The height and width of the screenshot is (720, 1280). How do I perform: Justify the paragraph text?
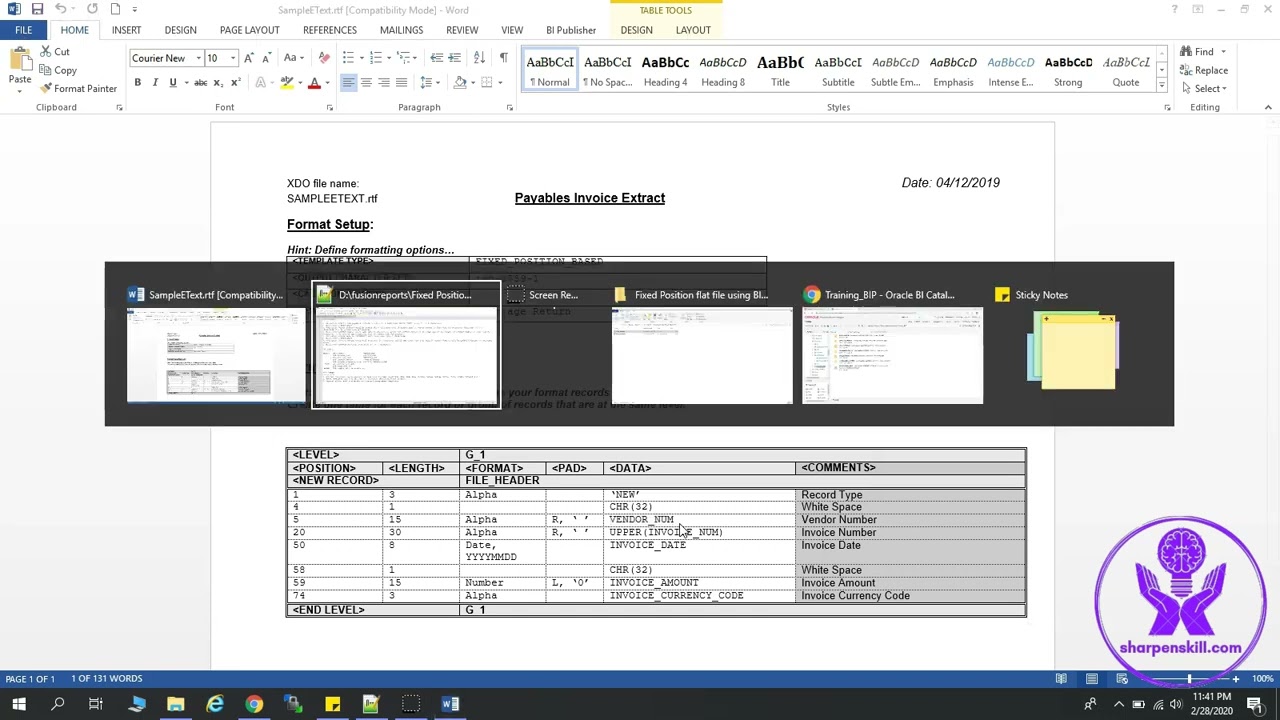coord(401,82)
